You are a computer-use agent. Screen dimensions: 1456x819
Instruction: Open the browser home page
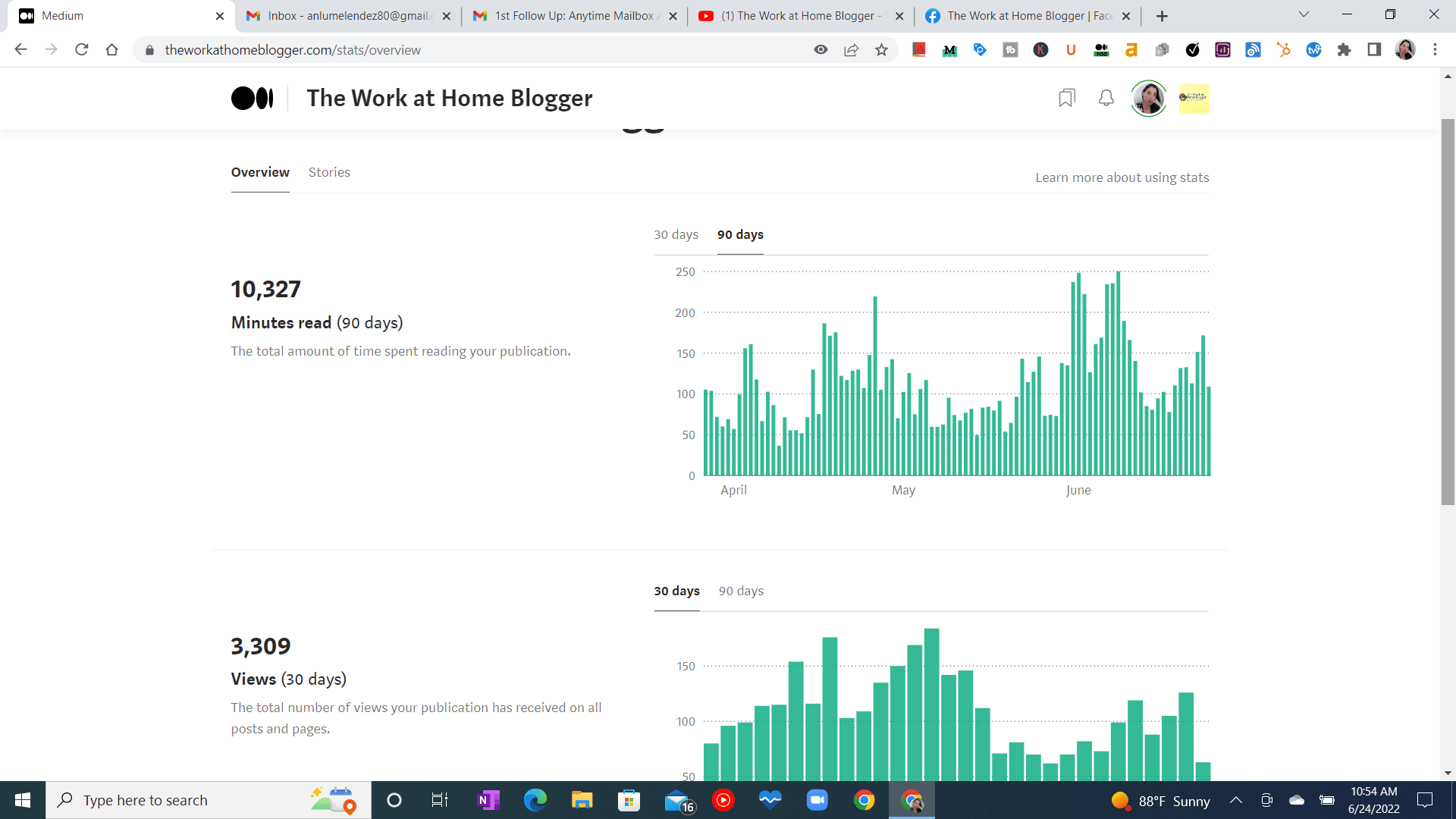coord(111,49)
